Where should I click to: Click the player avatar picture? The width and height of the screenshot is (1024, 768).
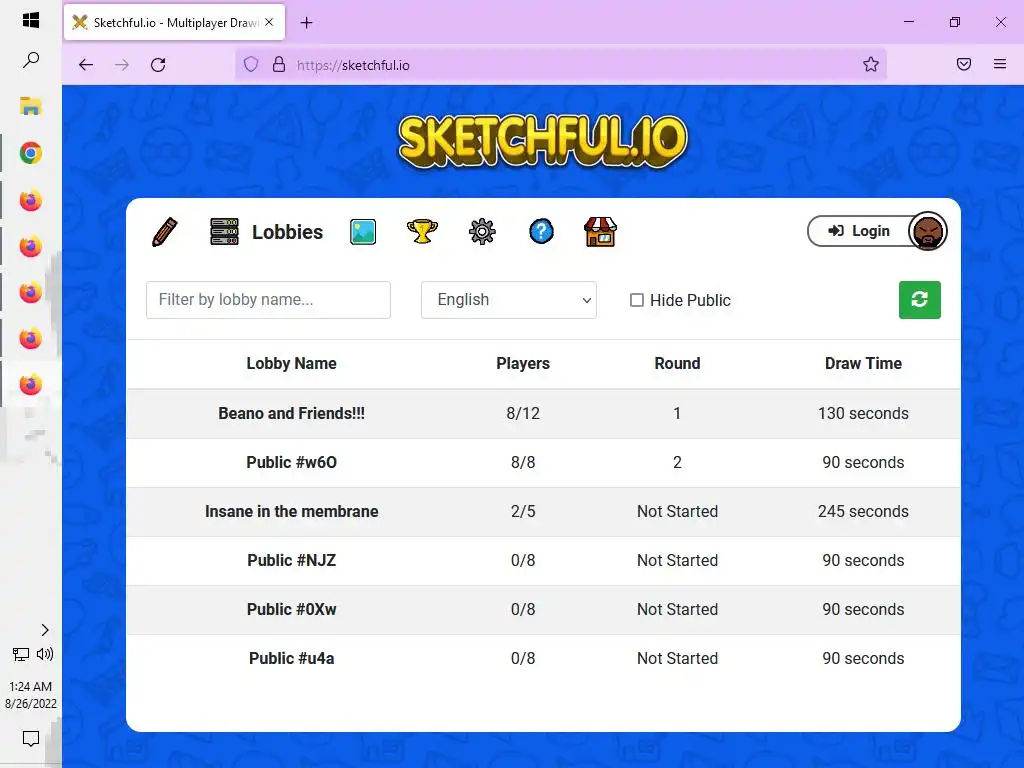(x=927, y=231)
